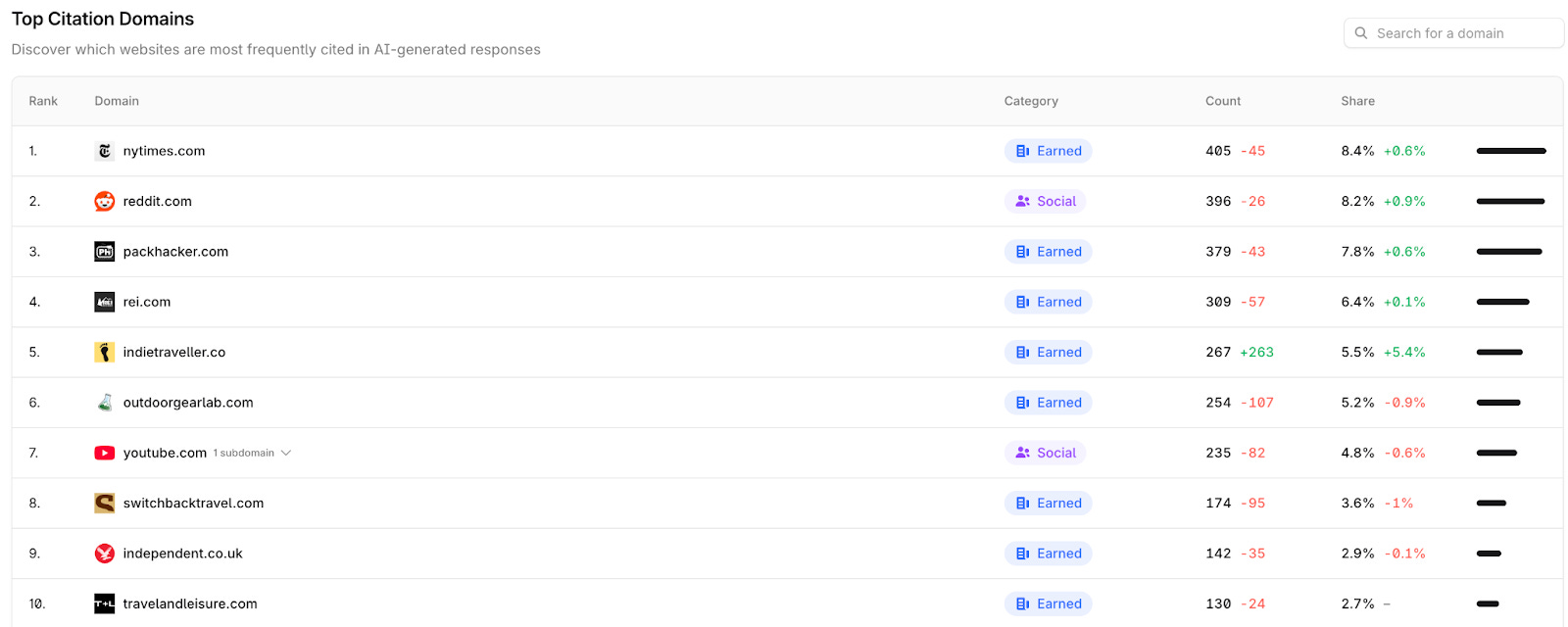This screenshot has height=627, width=1568.
Task: Open the rei.com domain link
Action: point(147,302)
